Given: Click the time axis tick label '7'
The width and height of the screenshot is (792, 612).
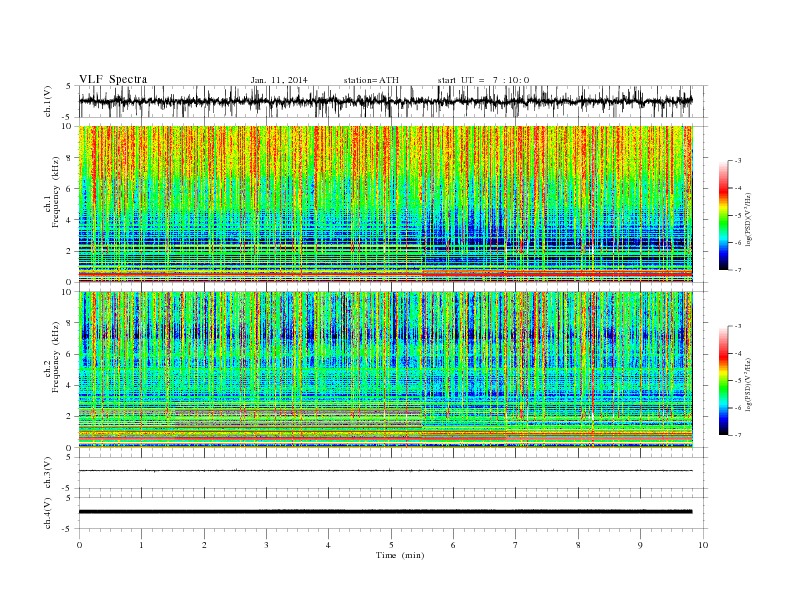Looking at the screenshot, I should point(516,545).
